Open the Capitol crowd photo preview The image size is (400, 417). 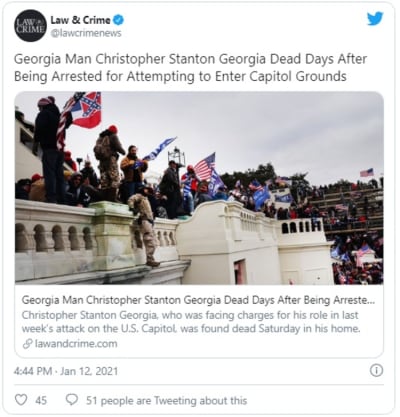tap(199, 188)
